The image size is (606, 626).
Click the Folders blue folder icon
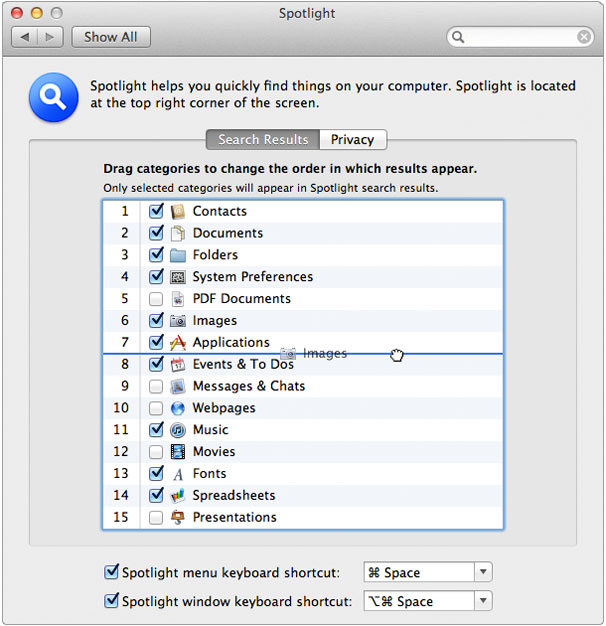(x=178, y=255)
